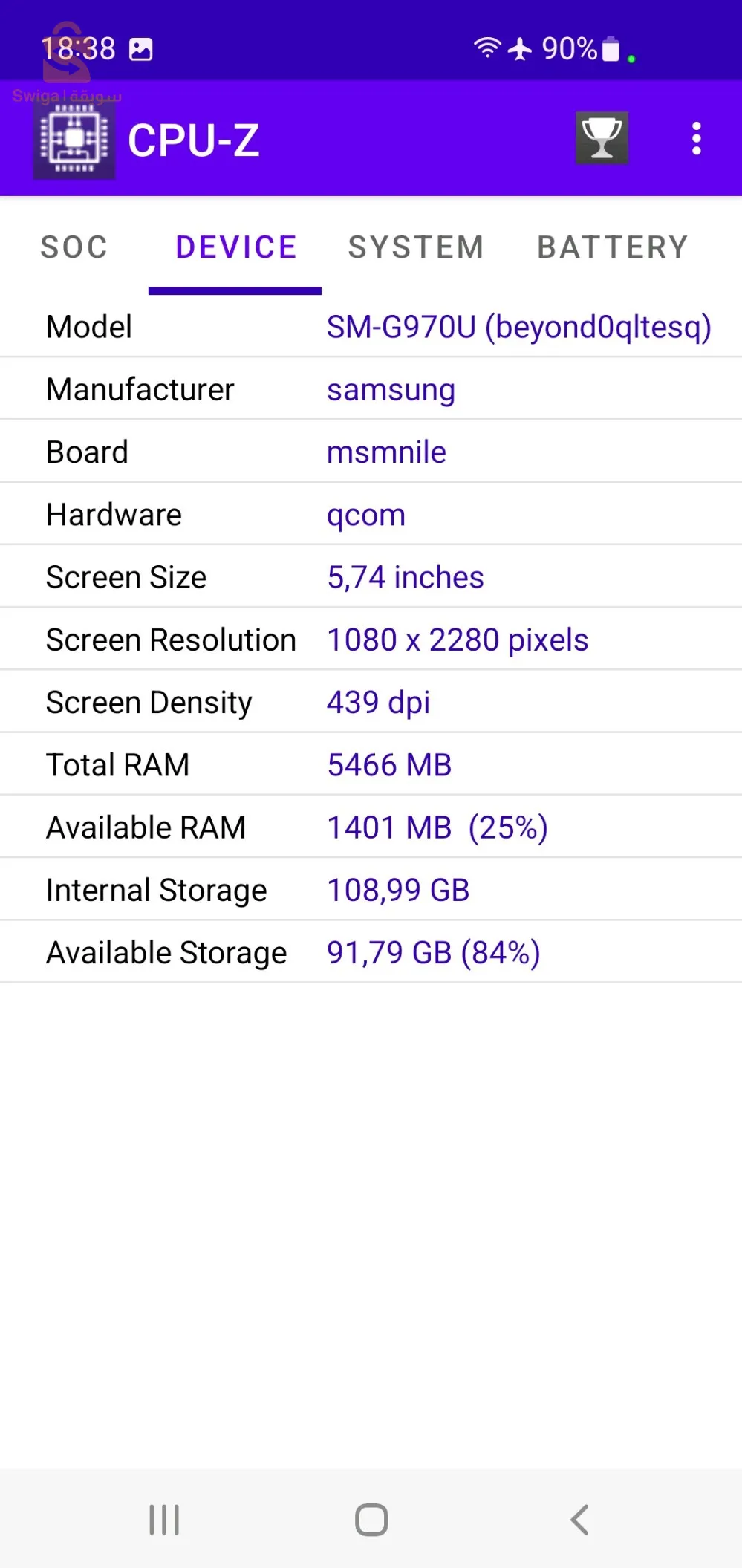Tap the samsung Manufacturer value

(391, 390)
